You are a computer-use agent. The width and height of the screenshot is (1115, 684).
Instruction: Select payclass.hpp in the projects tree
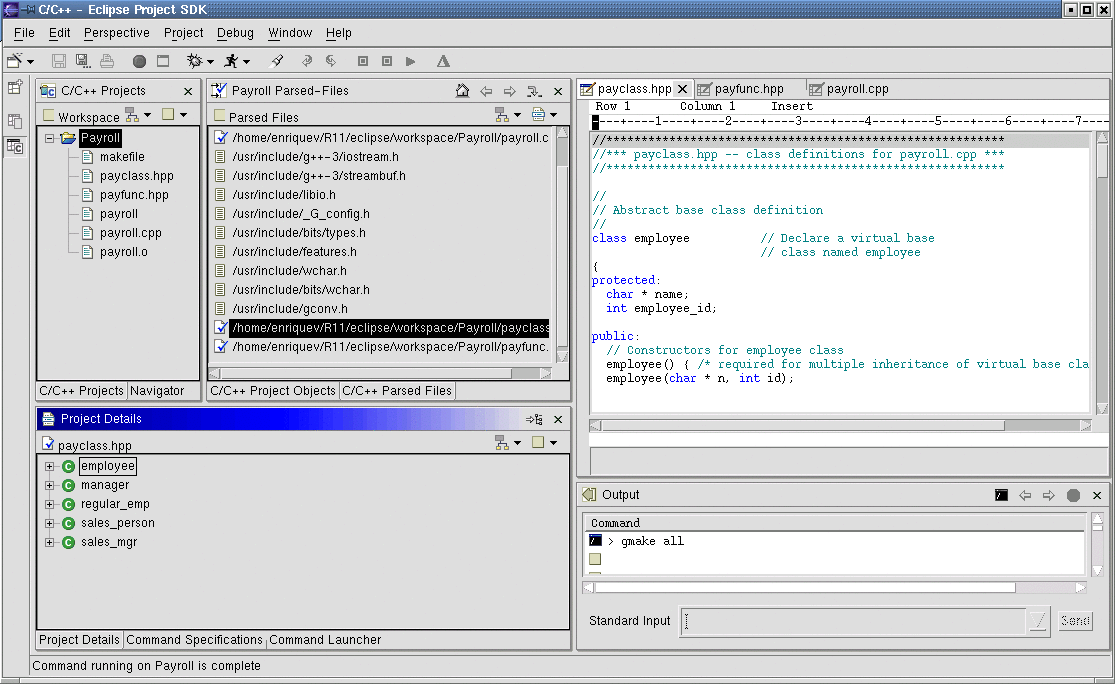[136, 176]
